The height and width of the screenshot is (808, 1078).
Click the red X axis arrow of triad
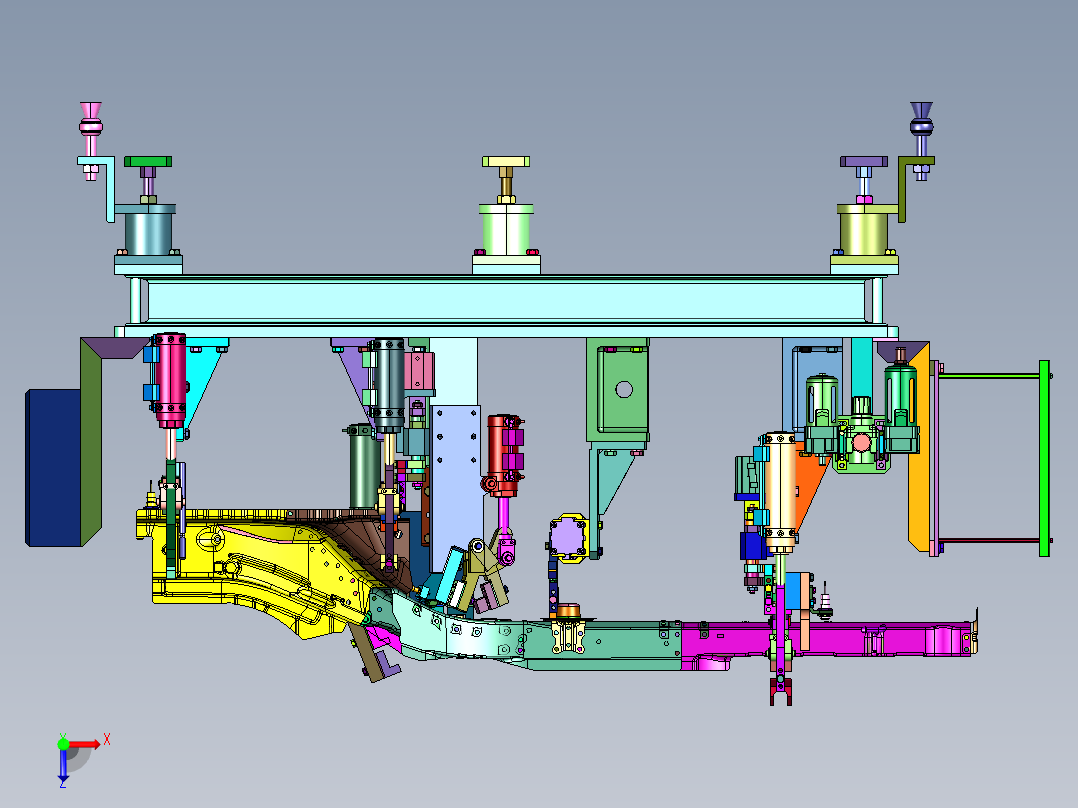84,744
